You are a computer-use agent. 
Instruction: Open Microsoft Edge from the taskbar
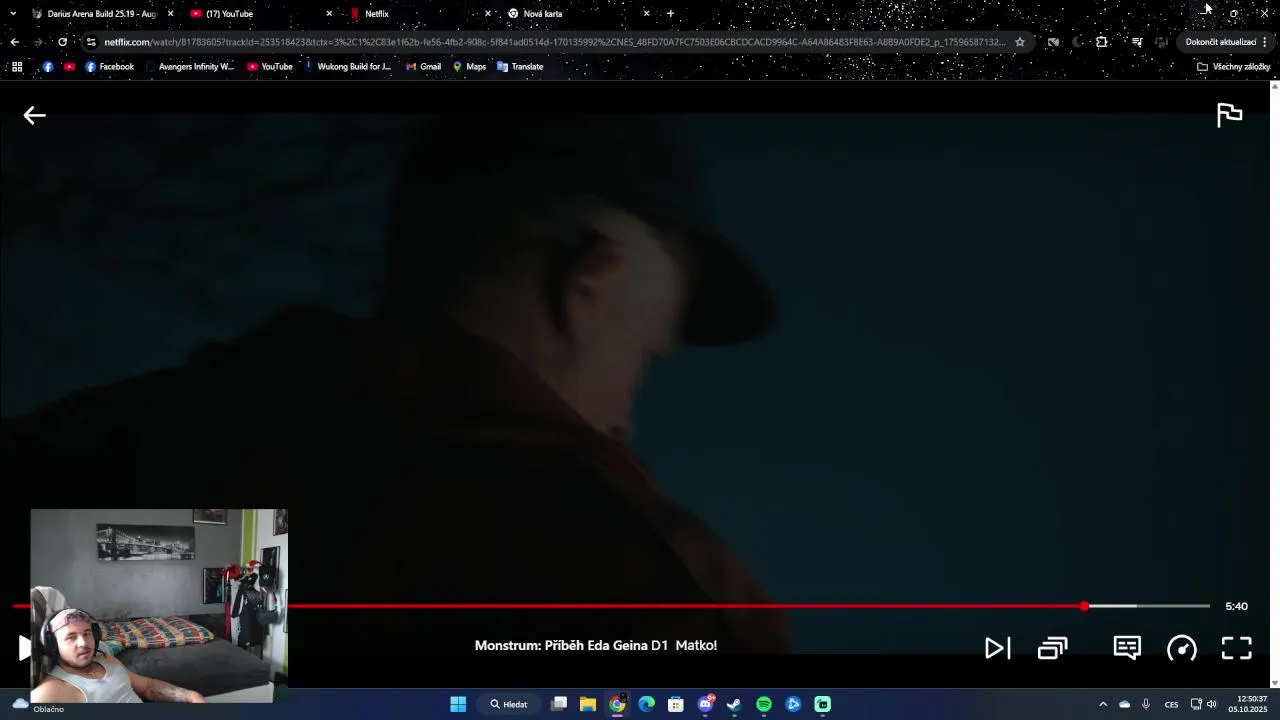(x=647, y=704)
